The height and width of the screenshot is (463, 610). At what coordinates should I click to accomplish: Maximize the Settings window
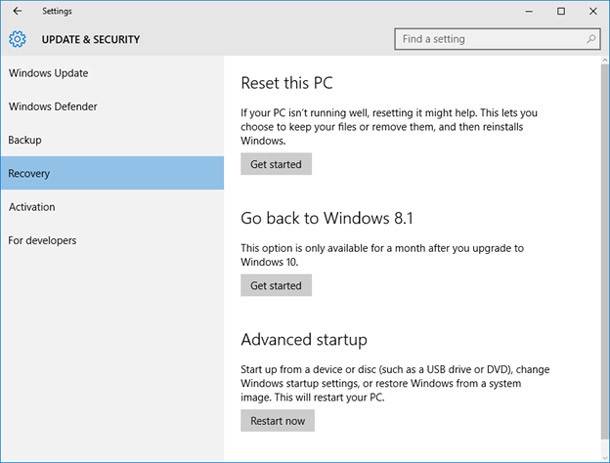point(561,11)
